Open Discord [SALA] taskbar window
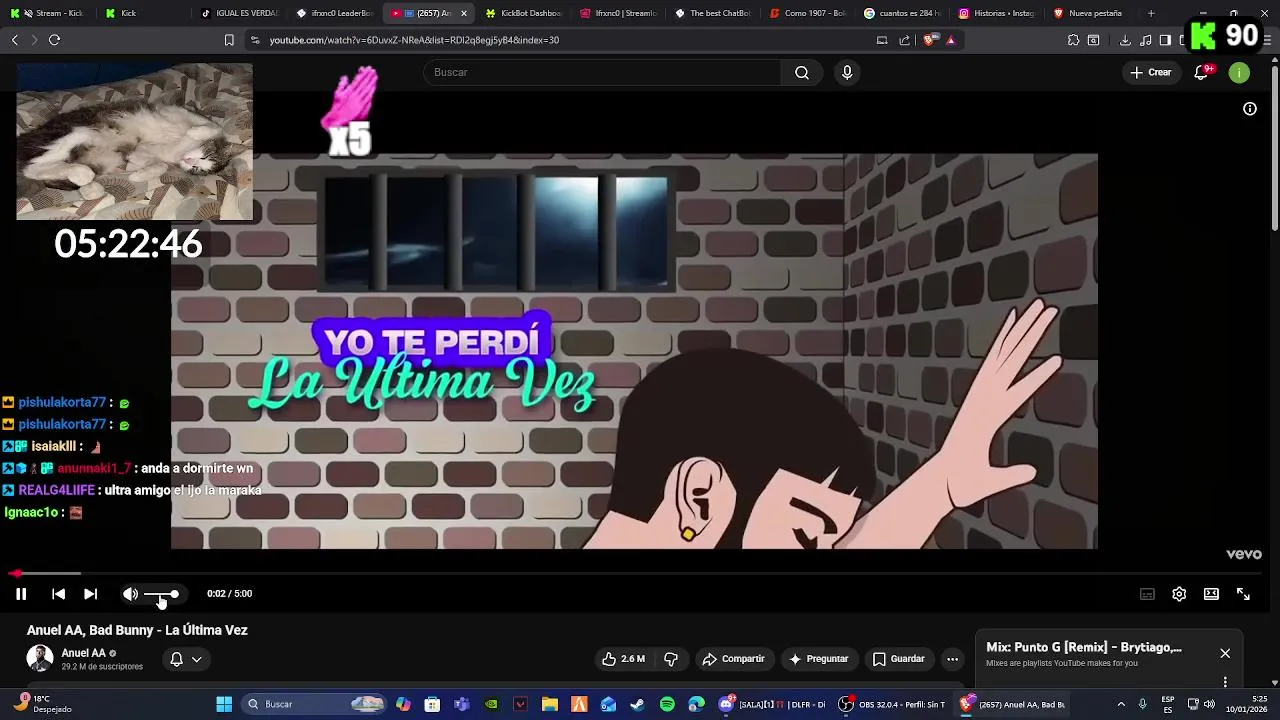This screenshot has height=720, width=1280. click(774, 704)
